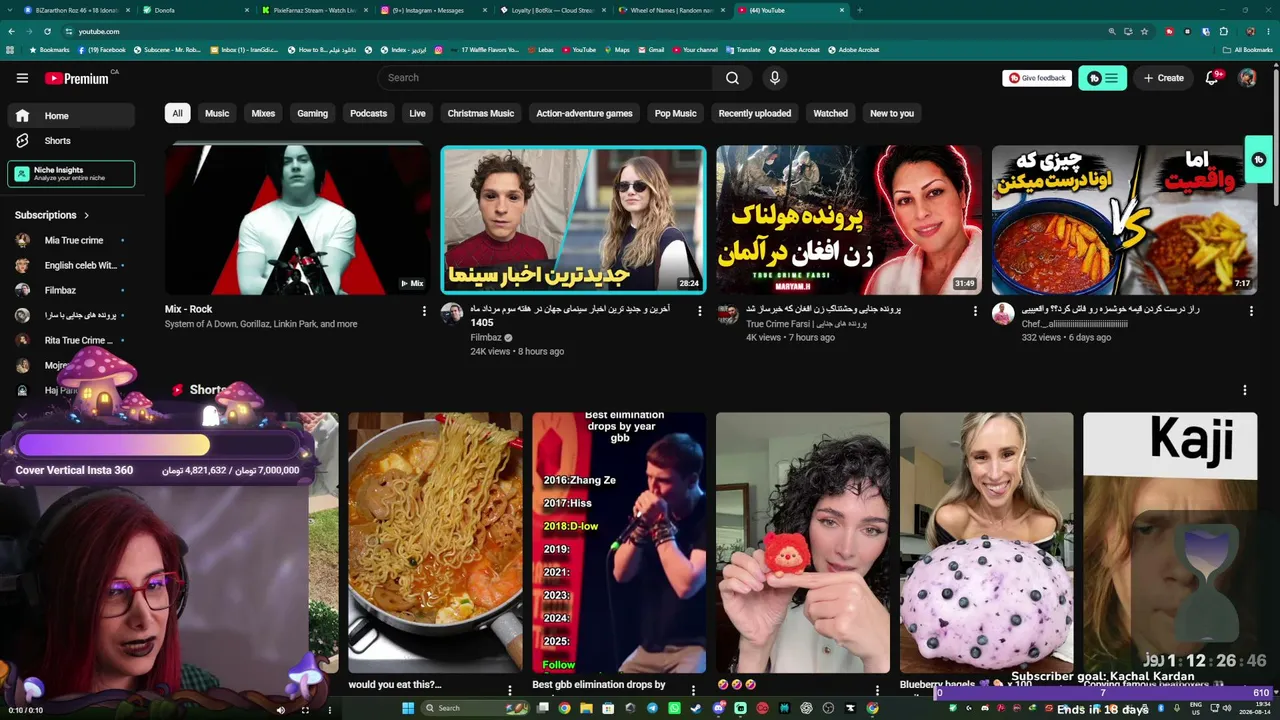The width and height of the screenshot is (1280, 720).
Task: Filter the feed by Music
Action: pos(217,113)
